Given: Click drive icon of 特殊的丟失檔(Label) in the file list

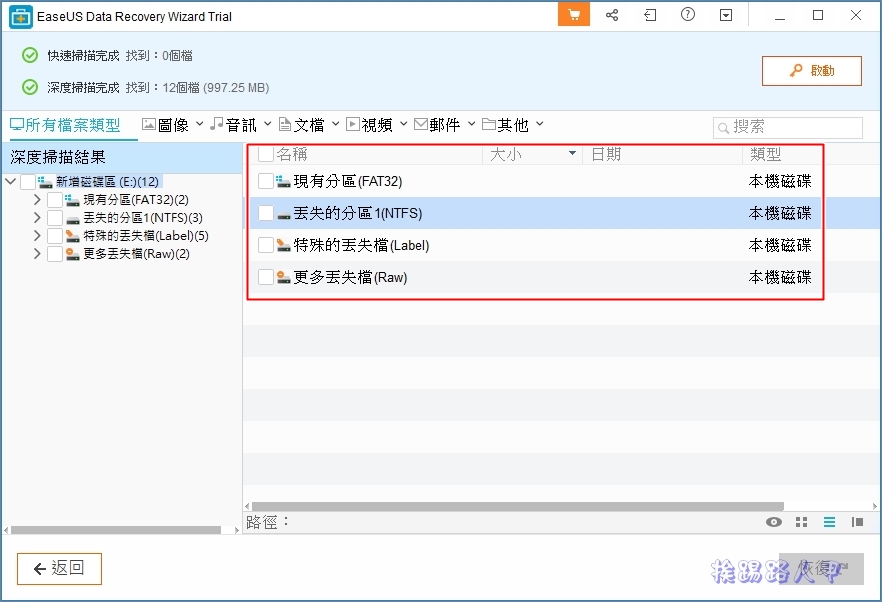Looking at the screenshot, I should [284, 245].
